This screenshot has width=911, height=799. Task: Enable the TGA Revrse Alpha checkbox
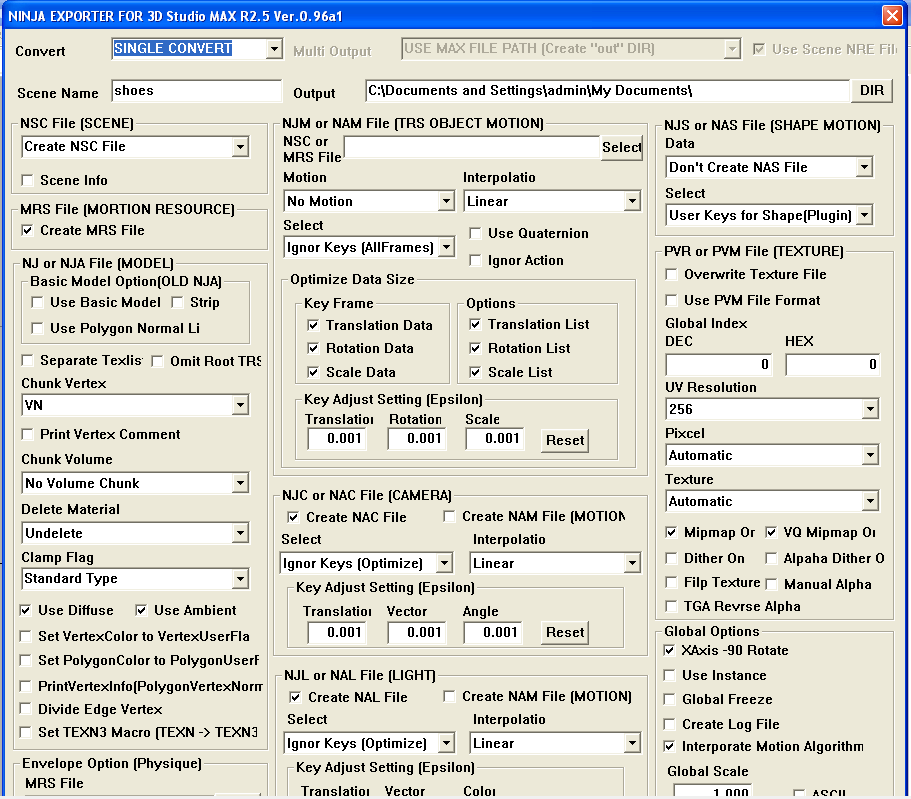click(x=671, y=606)
